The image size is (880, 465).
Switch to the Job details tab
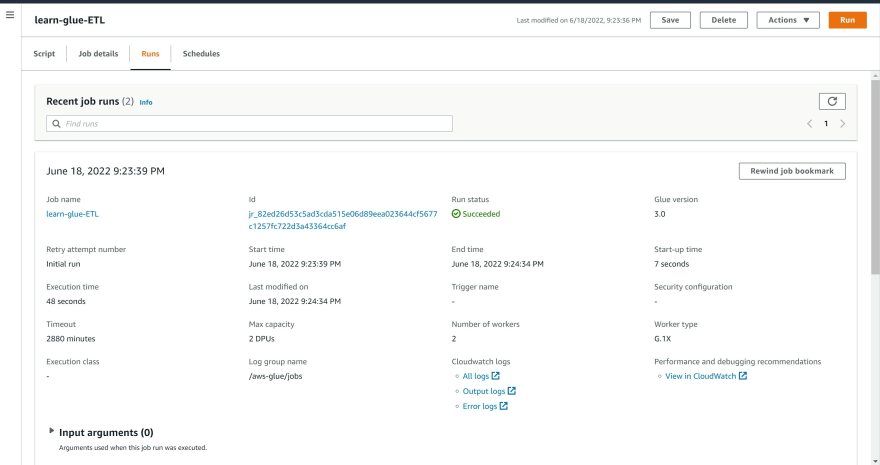pyautogui.click(x=98, y=54)
